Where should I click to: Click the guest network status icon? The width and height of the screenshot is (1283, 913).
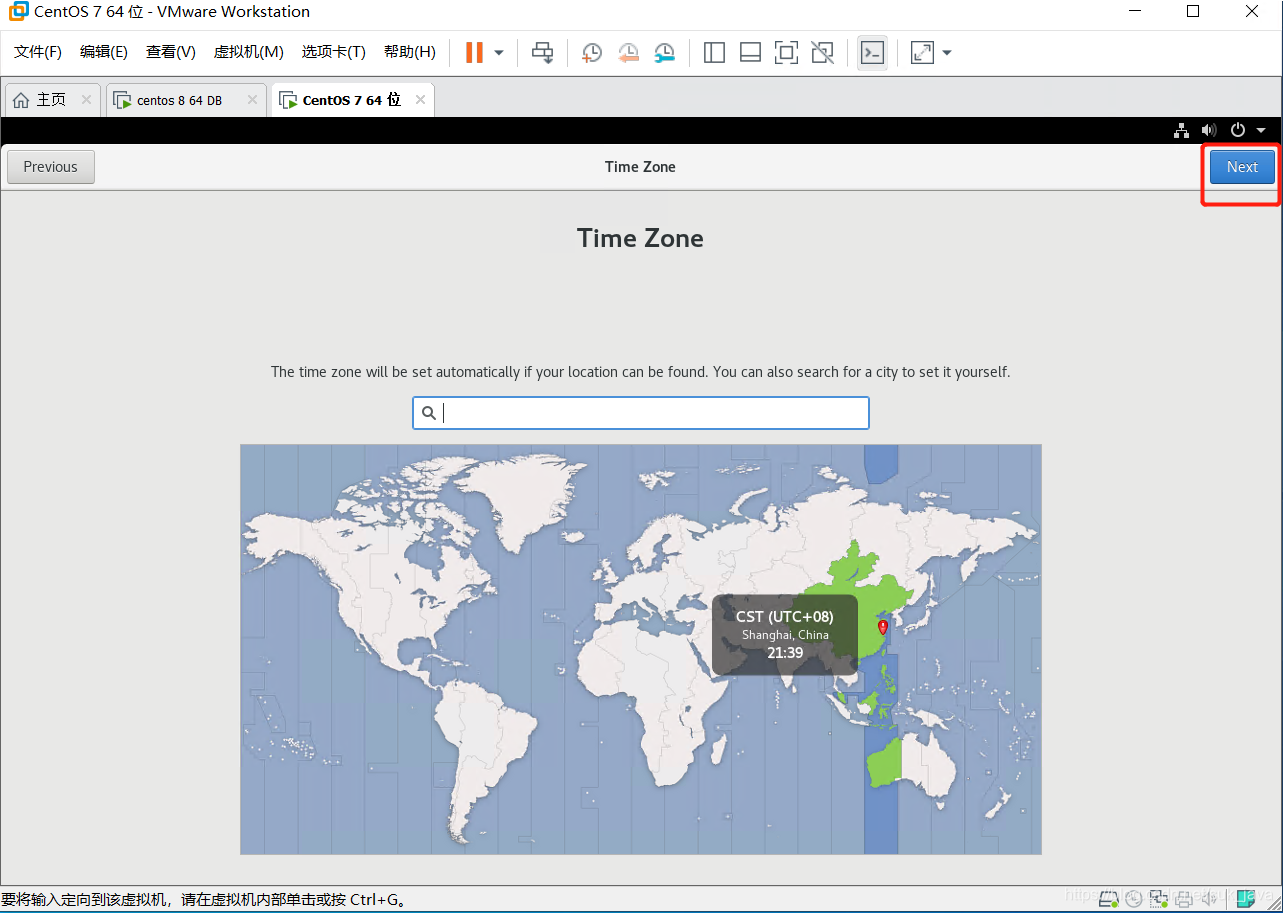[1182, 130]
